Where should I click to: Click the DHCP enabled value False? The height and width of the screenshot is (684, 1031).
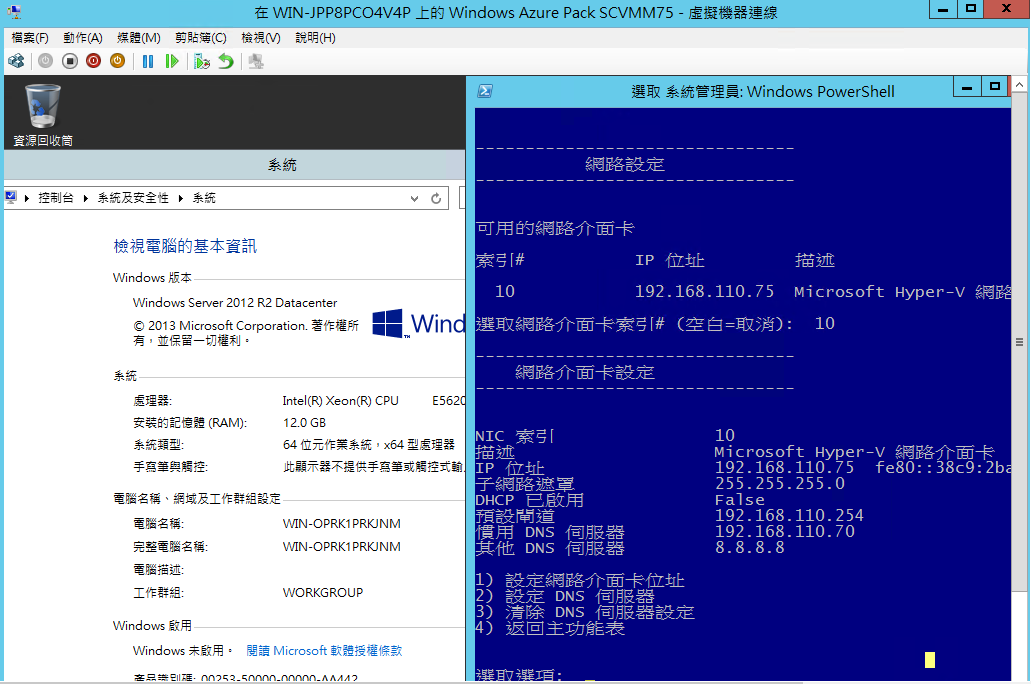click(740, 500)
